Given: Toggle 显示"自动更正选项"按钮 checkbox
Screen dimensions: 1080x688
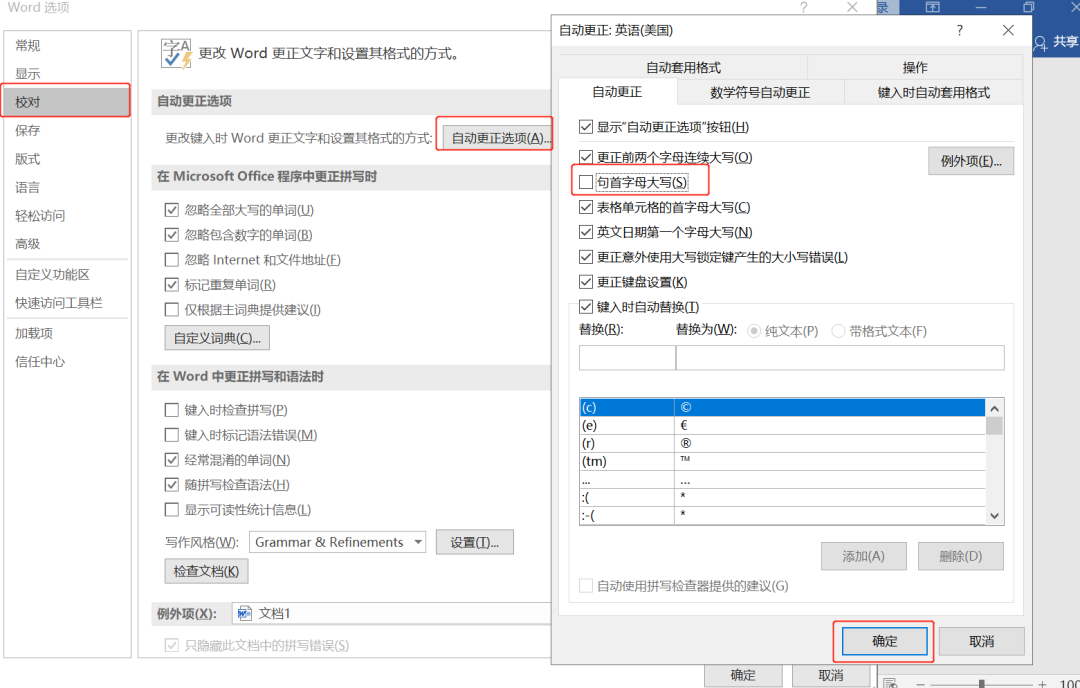Looking at the screenshot, I should 586,127.
